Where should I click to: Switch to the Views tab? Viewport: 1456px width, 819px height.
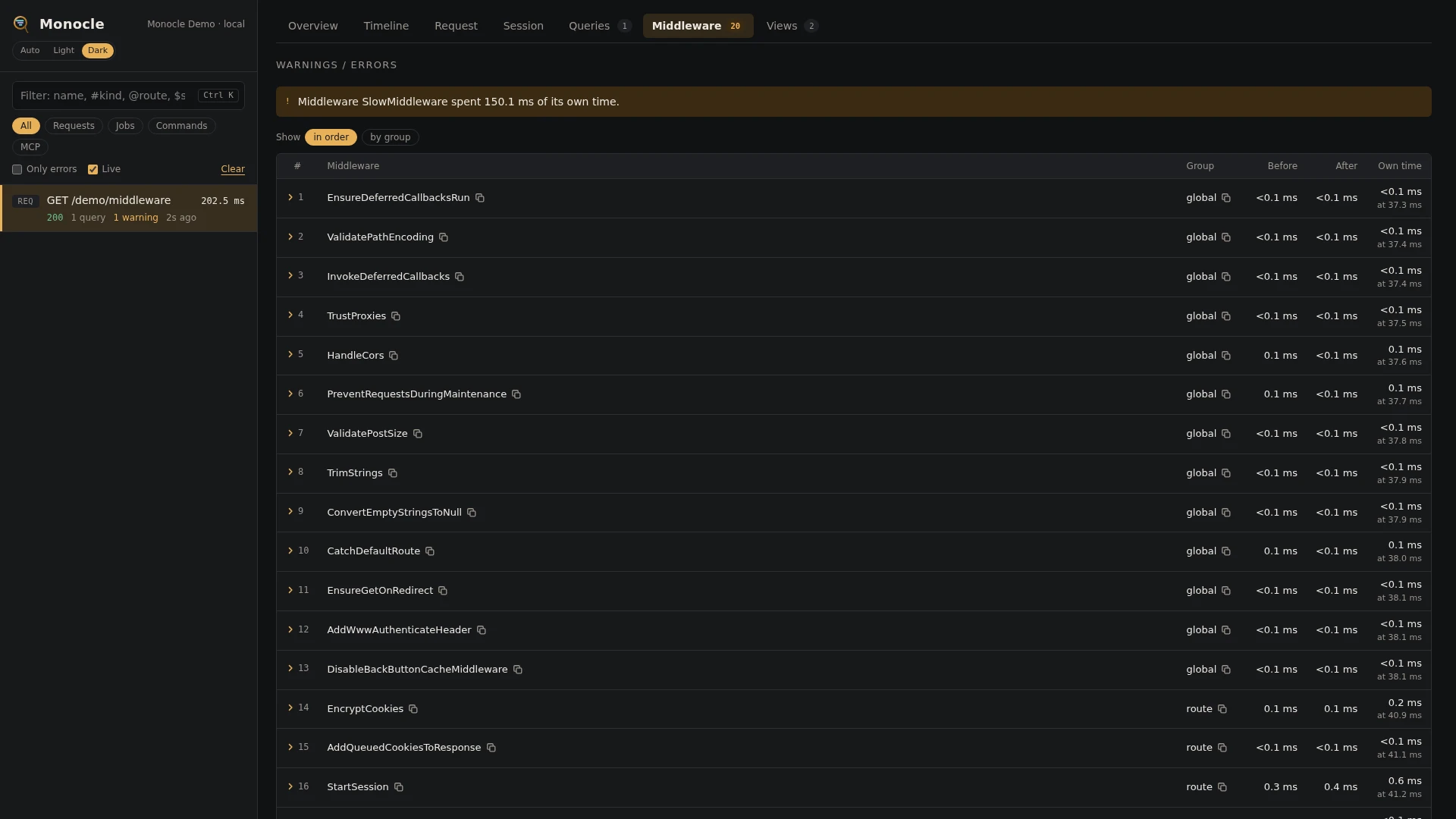[x=792, y=26]
